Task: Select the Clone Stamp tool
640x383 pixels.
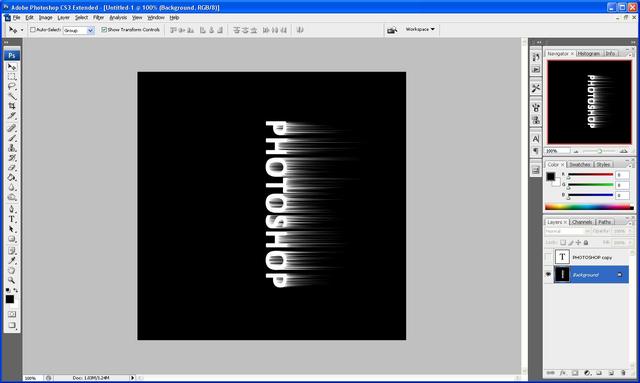Action: tap(12, 148)
